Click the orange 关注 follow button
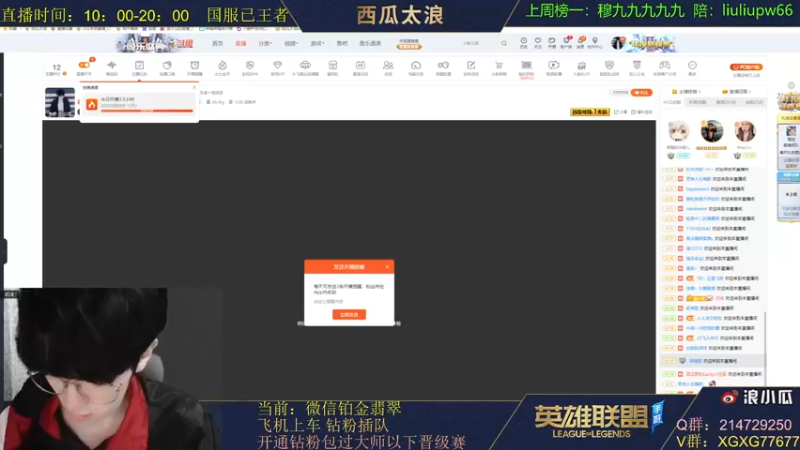Screen dimensions: 800x450 pos(641,92)
